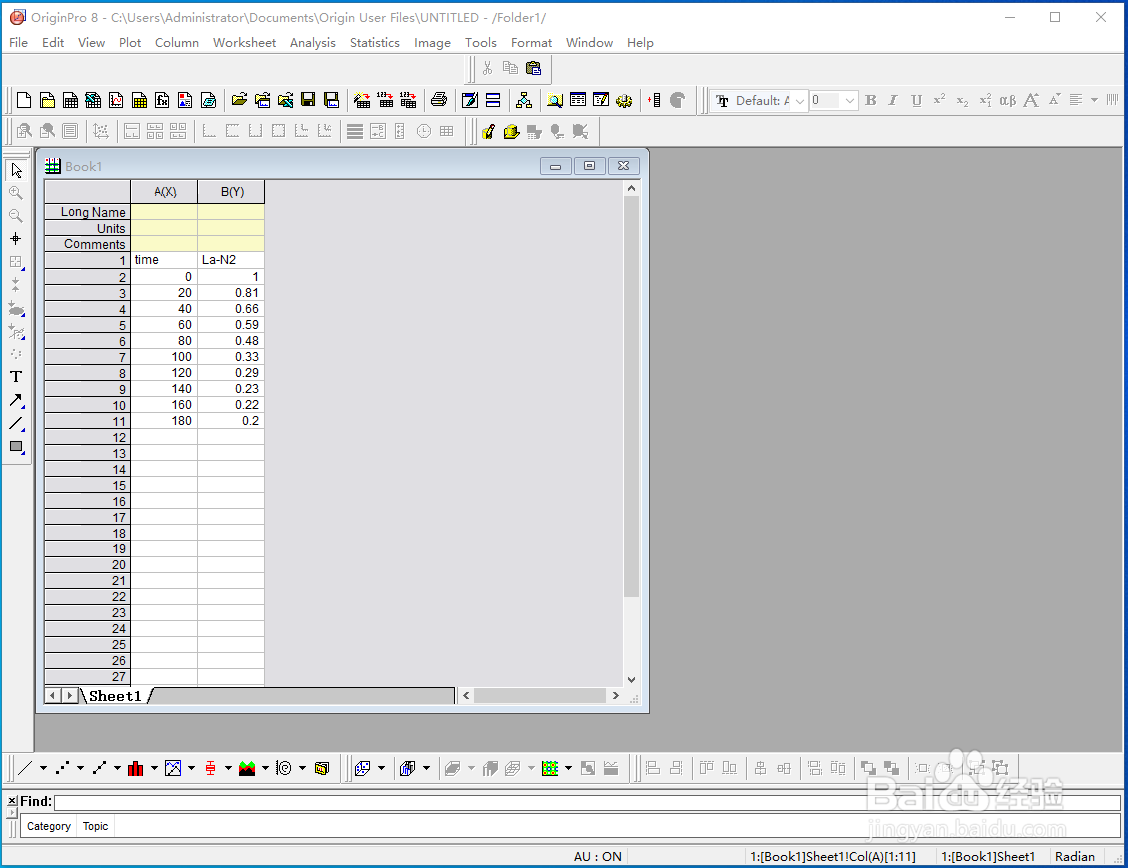Click the Book1 vertical scrollbar down arrow

631,679
